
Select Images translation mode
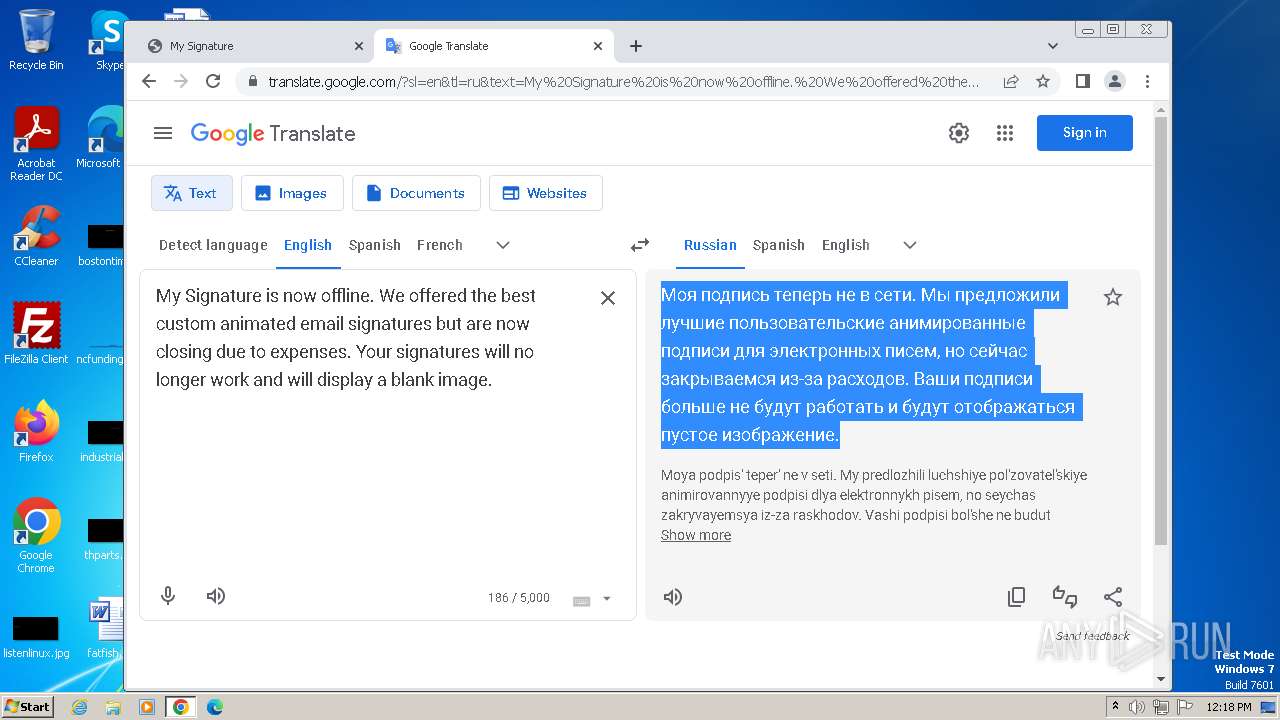[292, 193]
